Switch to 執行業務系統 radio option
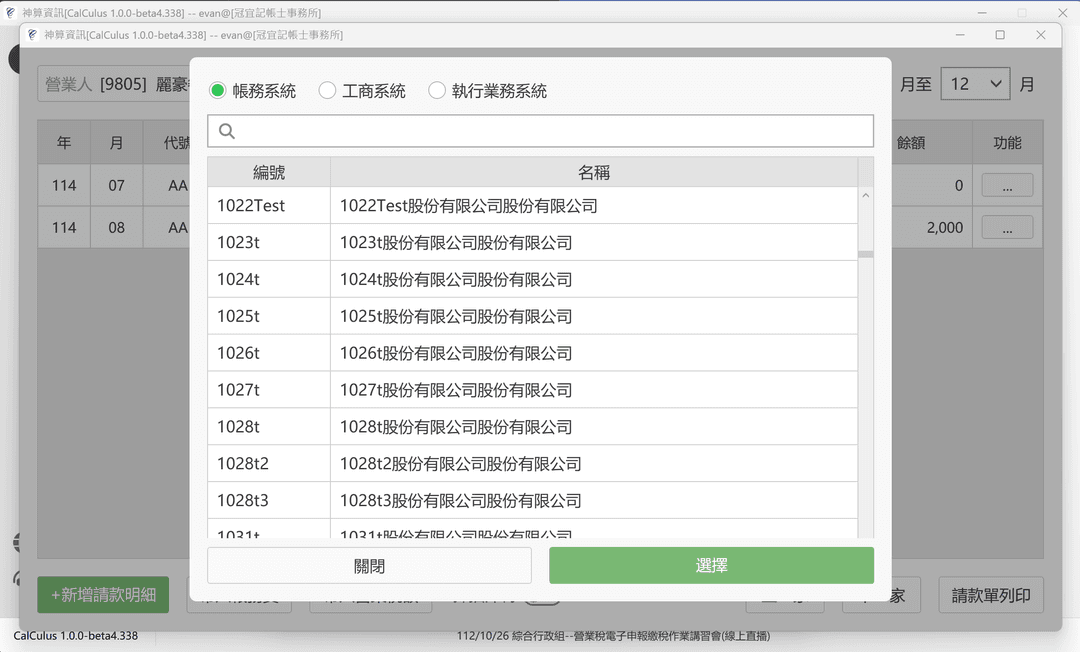 [437, 91]
